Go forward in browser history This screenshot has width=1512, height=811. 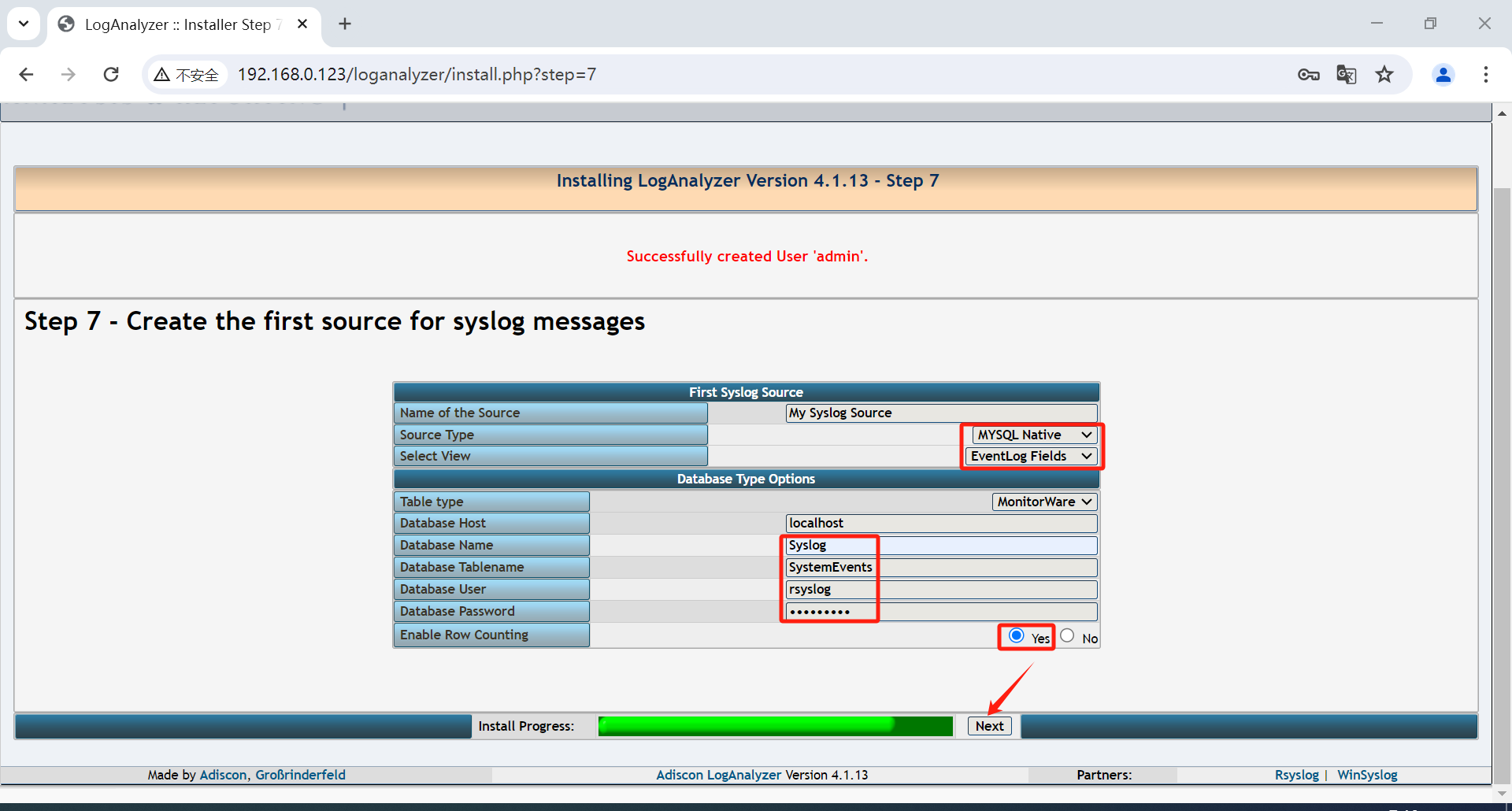point(69,74)
